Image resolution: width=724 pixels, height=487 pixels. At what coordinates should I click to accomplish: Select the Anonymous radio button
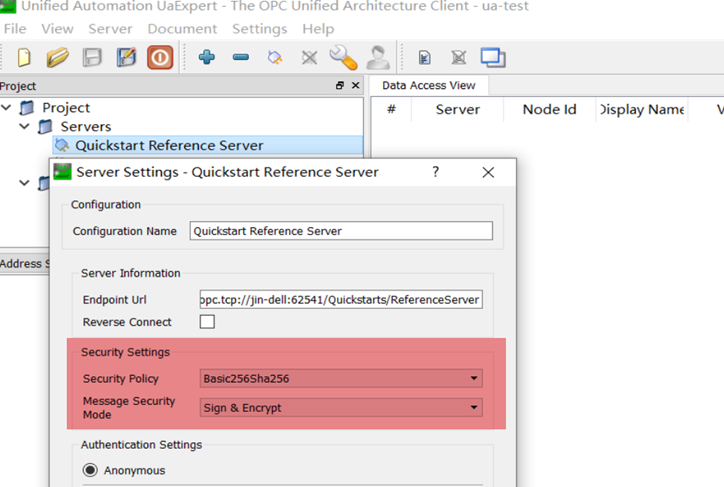[90, 470]
